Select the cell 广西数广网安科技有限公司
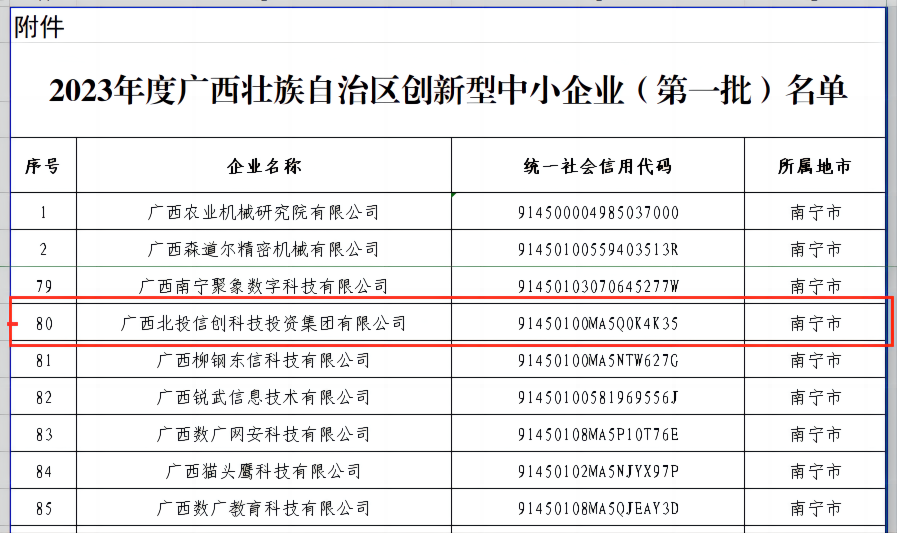The height and width of the screenshot is (533, 897). pos(264,434)
